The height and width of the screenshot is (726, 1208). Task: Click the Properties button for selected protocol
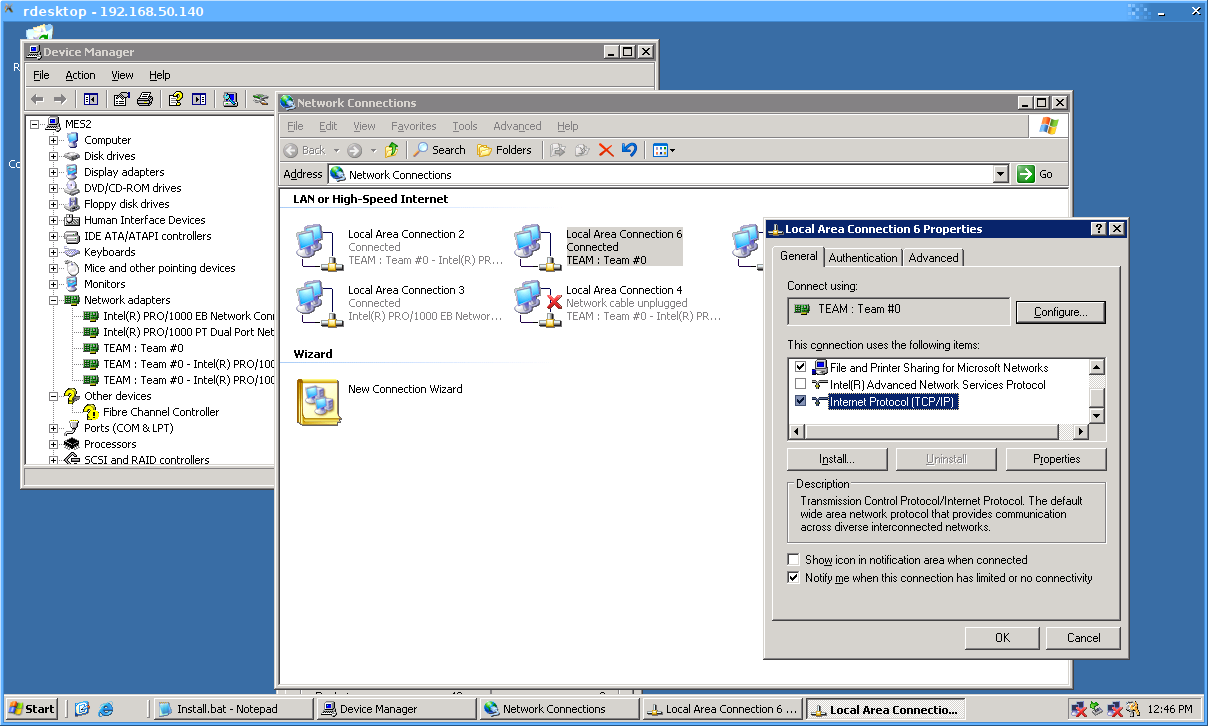click(x=1056, y=459)
